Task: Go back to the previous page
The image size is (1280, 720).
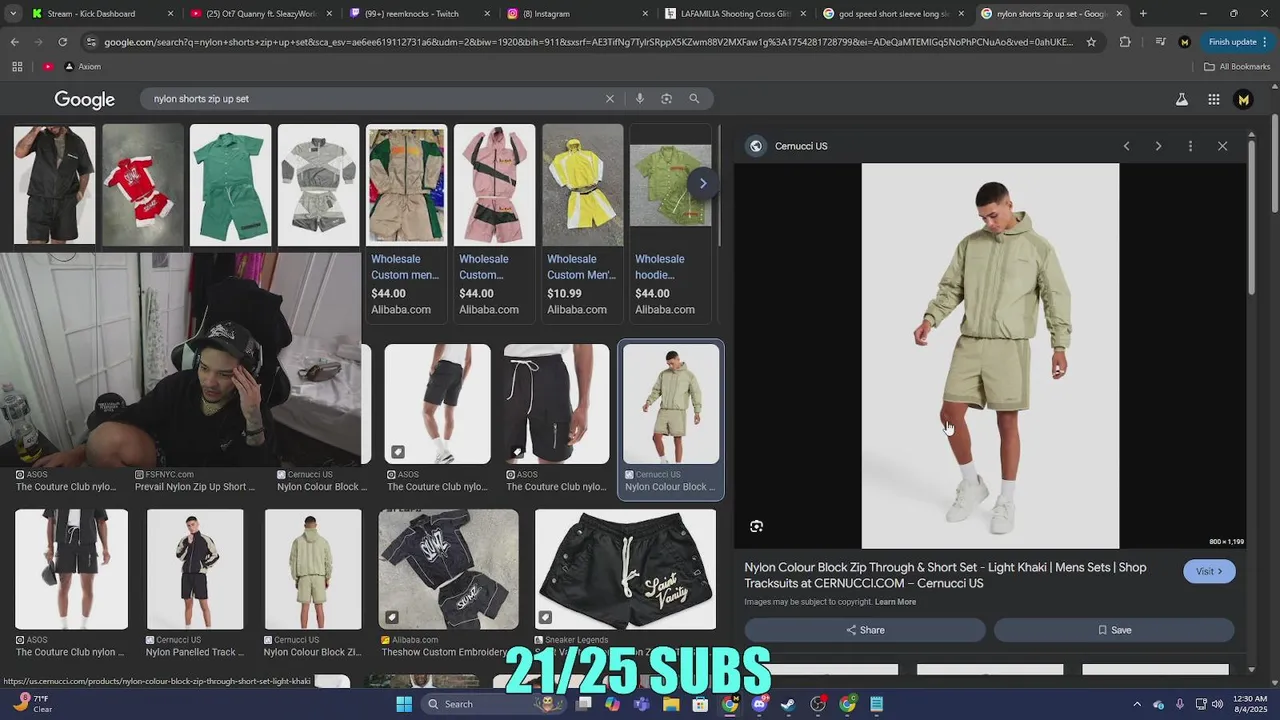Action: (14, 42)
